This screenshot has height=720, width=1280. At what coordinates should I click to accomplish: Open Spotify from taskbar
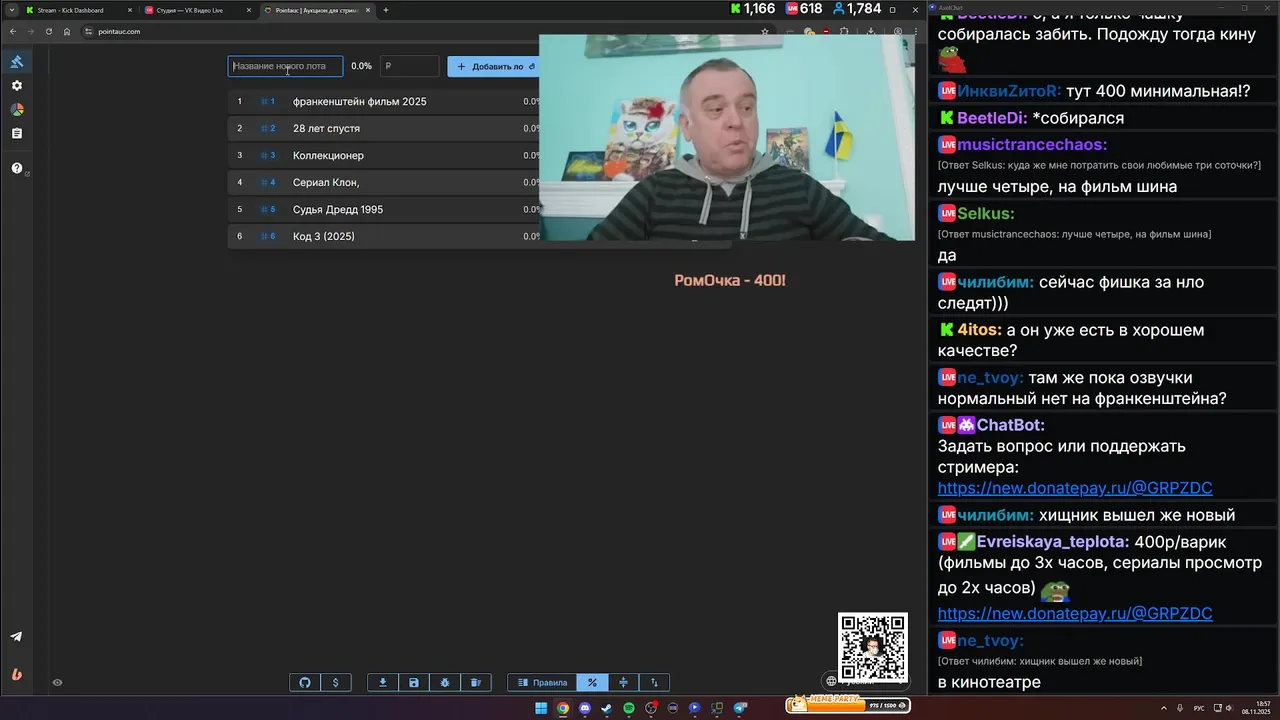pos(629,708)
